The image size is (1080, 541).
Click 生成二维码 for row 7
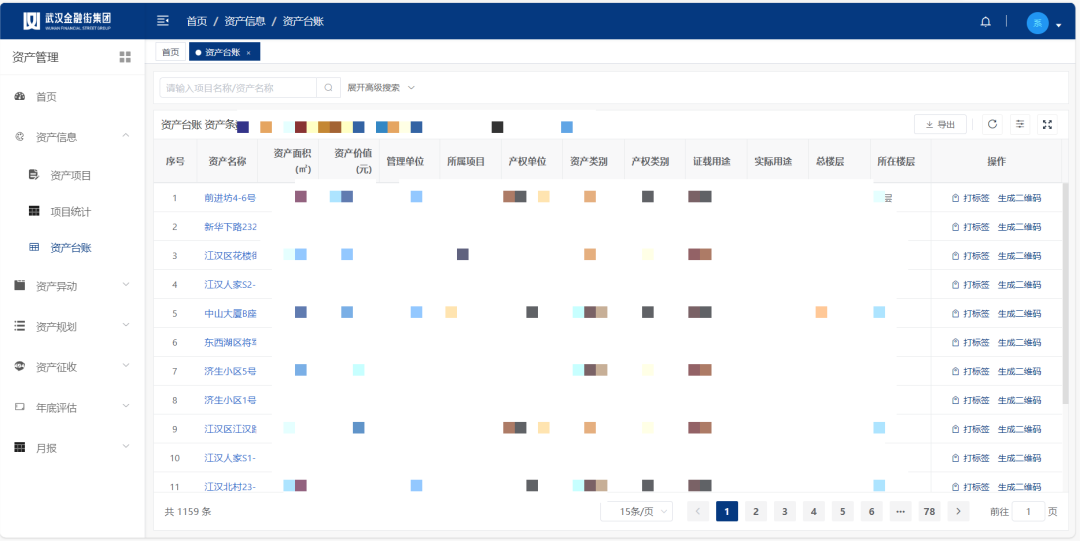click(x=1019, y=371)
